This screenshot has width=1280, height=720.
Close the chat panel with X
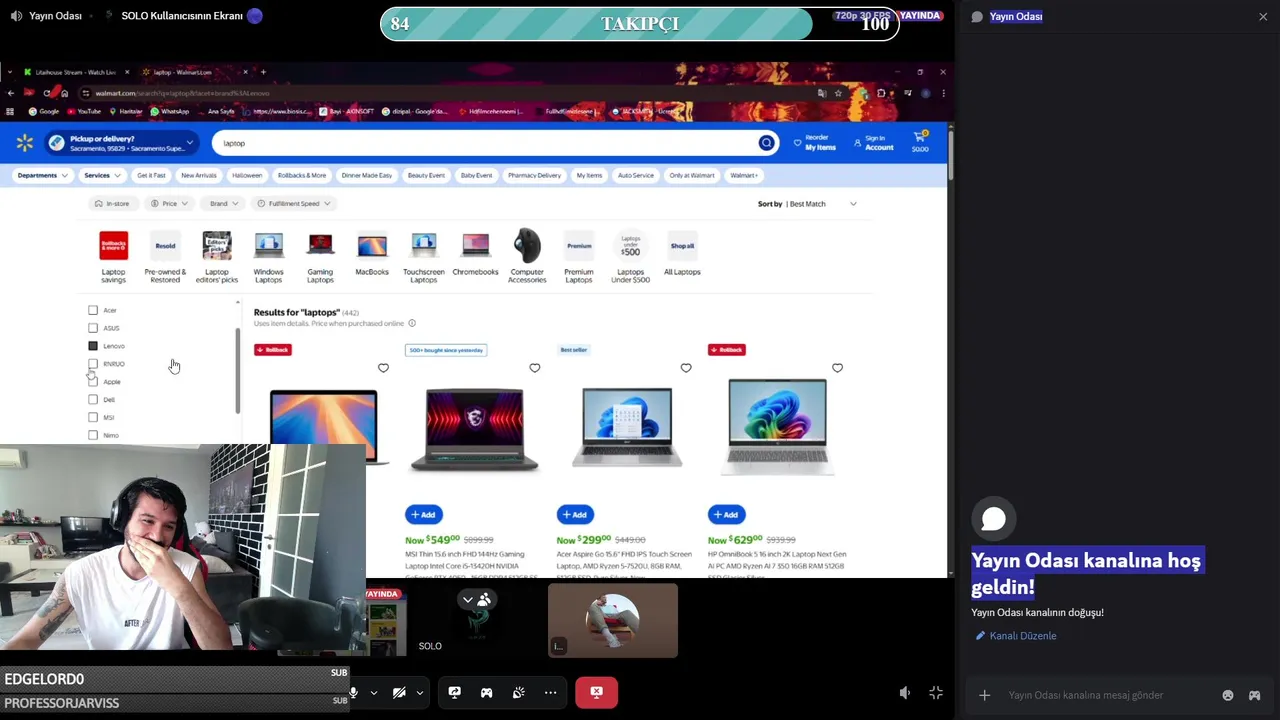coord(1263,16)
